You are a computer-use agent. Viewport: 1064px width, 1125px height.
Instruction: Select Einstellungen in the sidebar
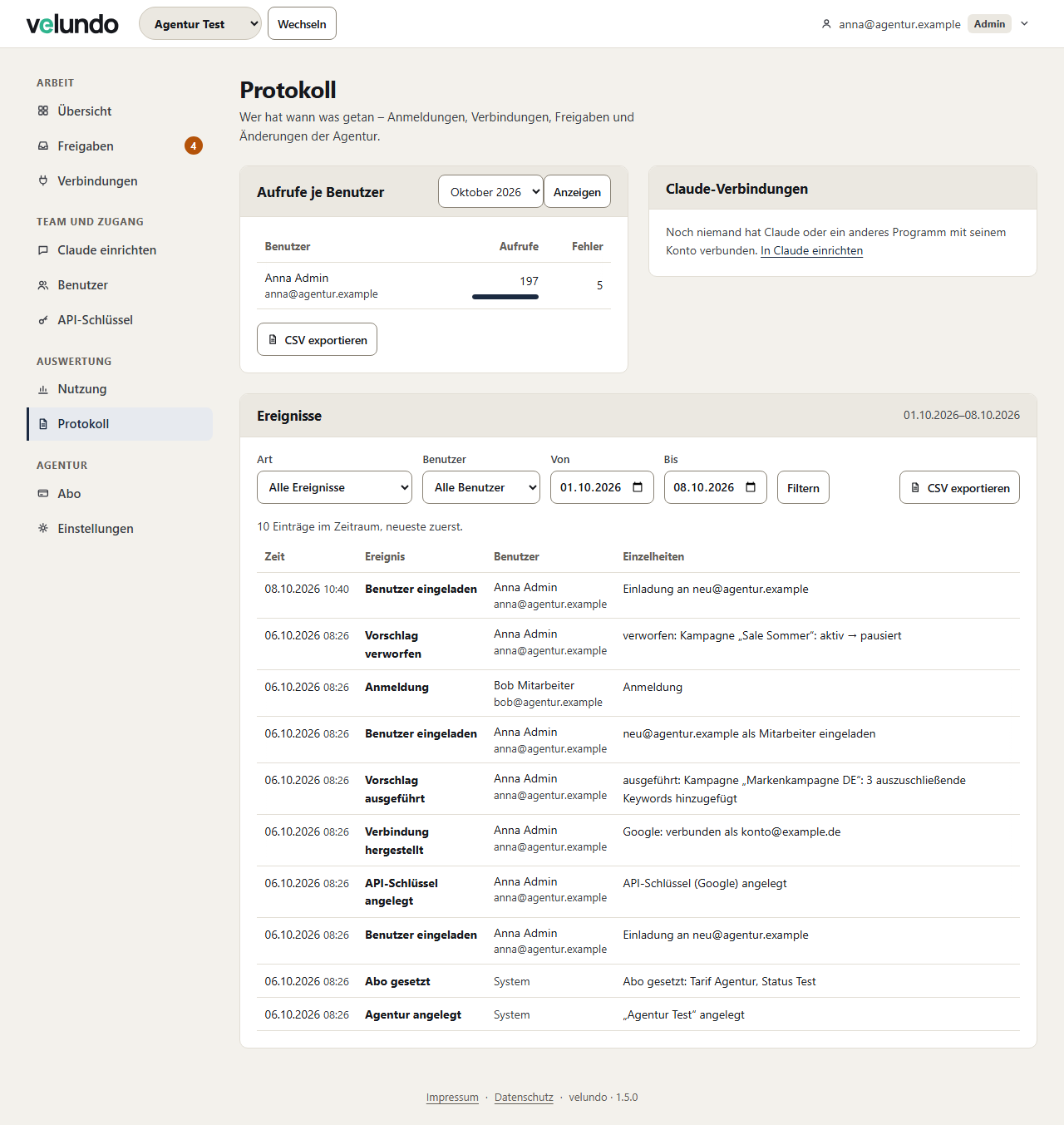coord(120,528)
